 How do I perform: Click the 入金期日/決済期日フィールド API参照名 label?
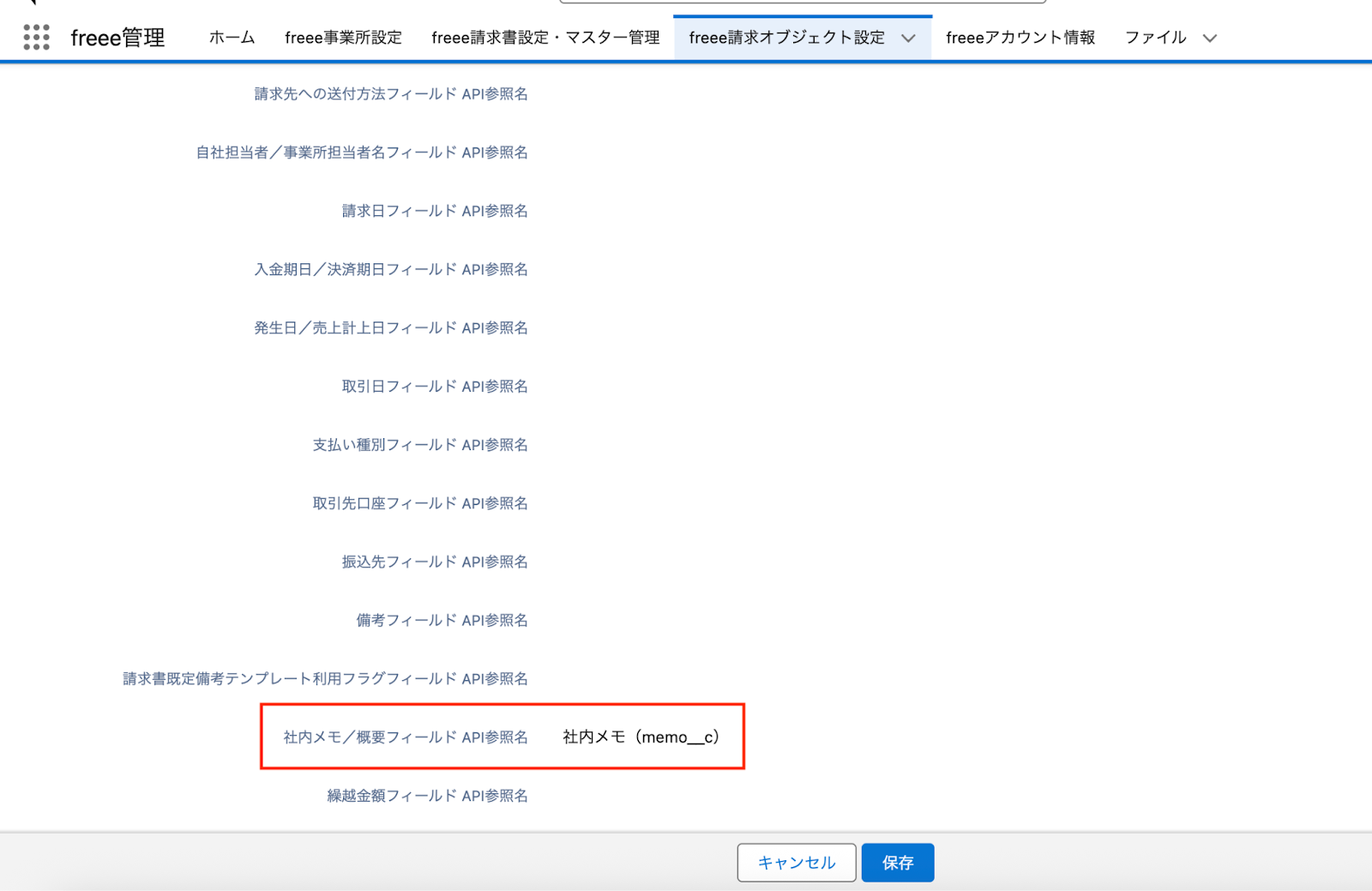click(x=391, y=269)
